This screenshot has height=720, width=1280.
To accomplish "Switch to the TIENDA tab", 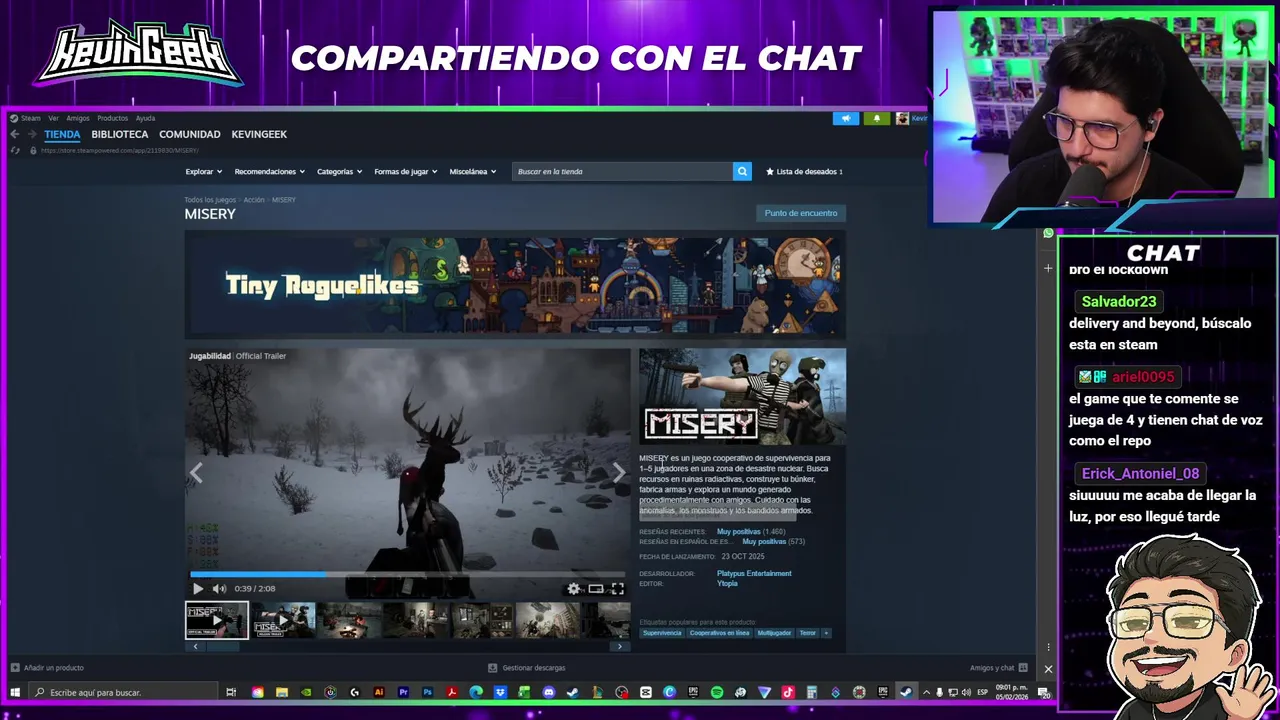I will point(62,134).
